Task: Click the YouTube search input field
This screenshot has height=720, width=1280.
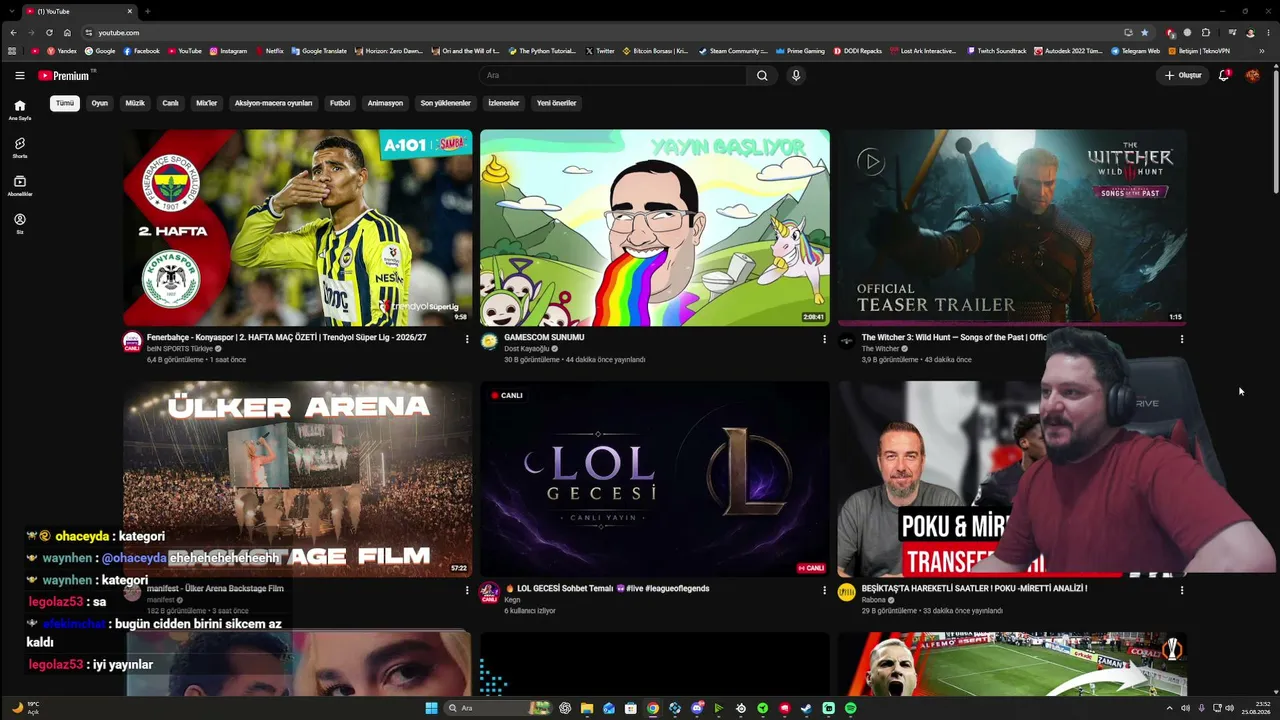Action: click(x=612, y=75)
